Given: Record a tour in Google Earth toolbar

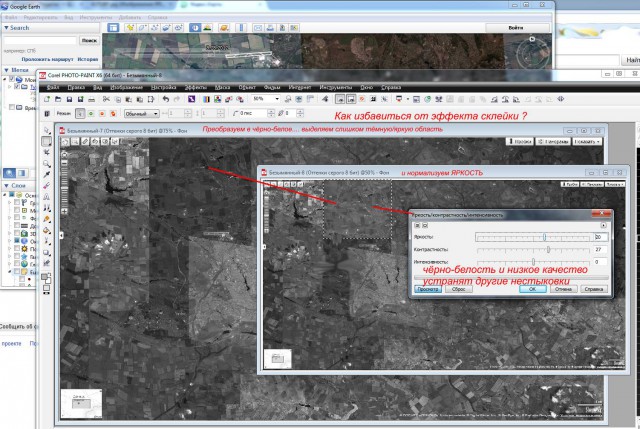Looking at the screenshot, I should coord(178,28).
